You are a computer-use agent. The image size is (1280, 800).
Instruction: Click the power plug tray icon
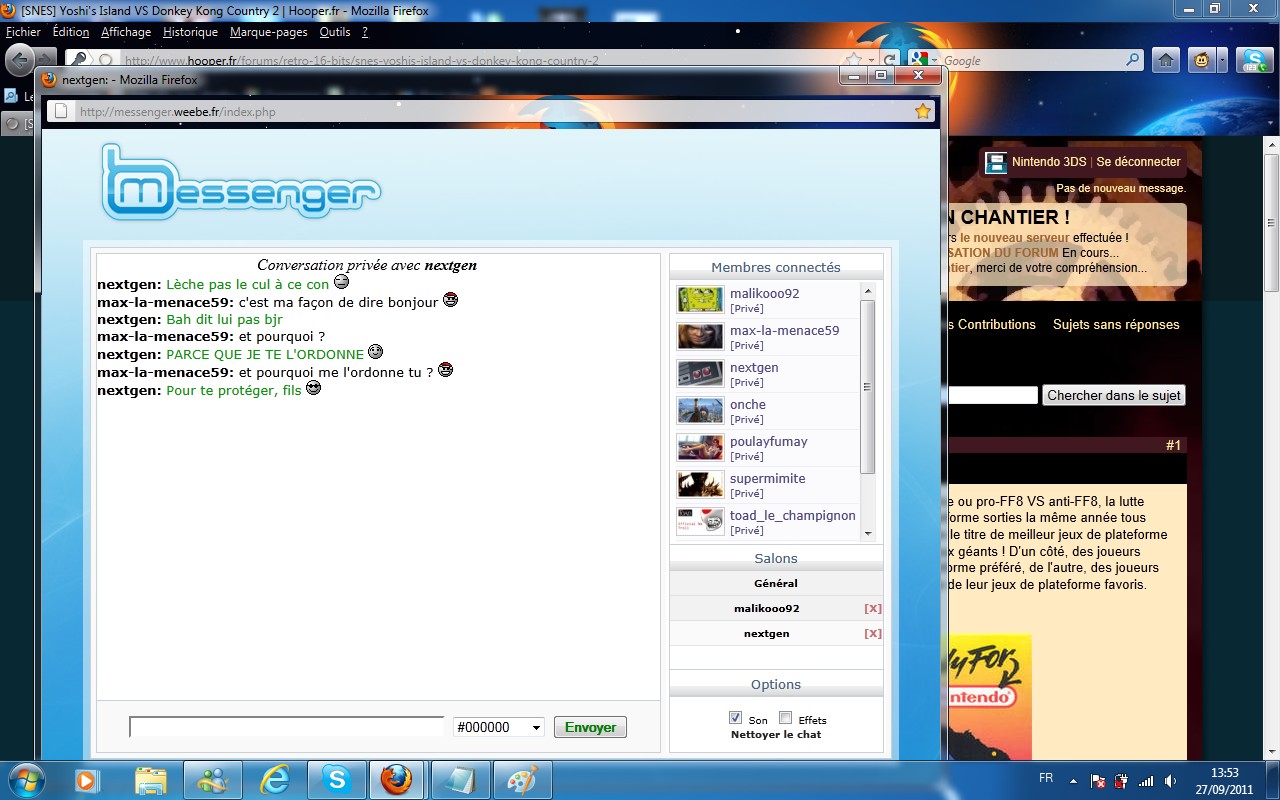pos(1122,780)
